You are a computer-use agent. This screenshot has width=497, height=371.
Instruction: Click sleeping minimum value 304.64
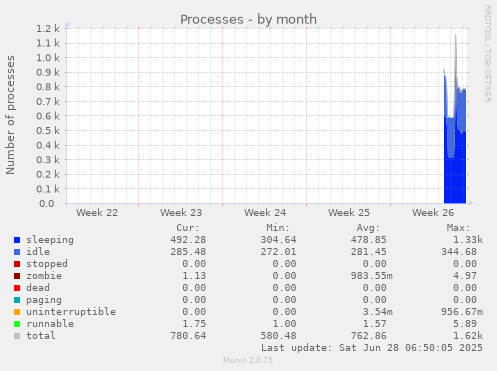click(278, 240)
